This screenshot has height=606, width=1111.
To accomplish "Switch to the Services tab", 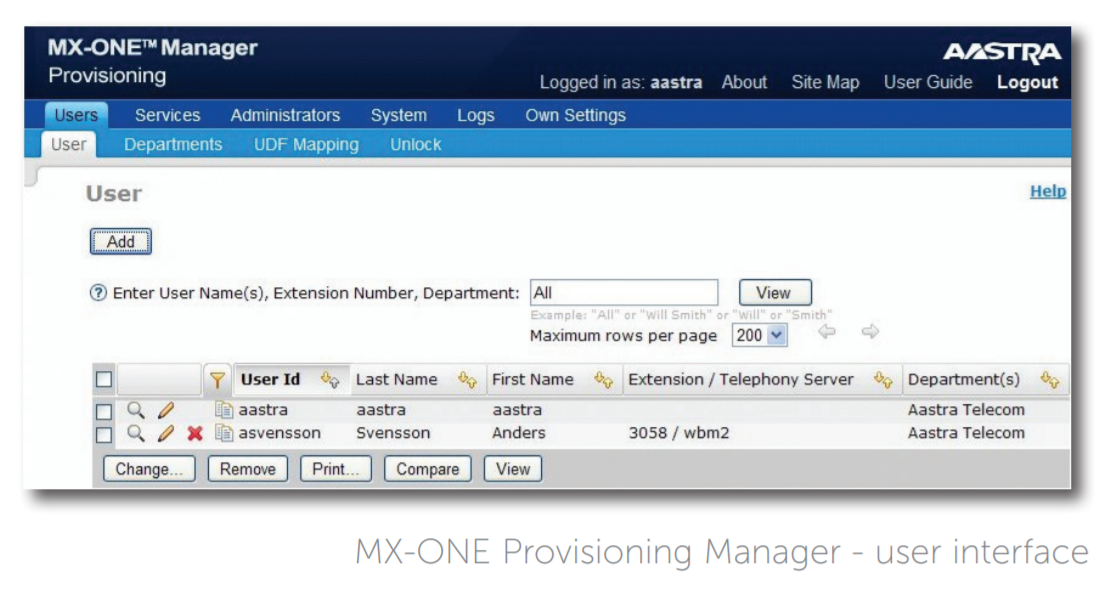I will [167, 115].
